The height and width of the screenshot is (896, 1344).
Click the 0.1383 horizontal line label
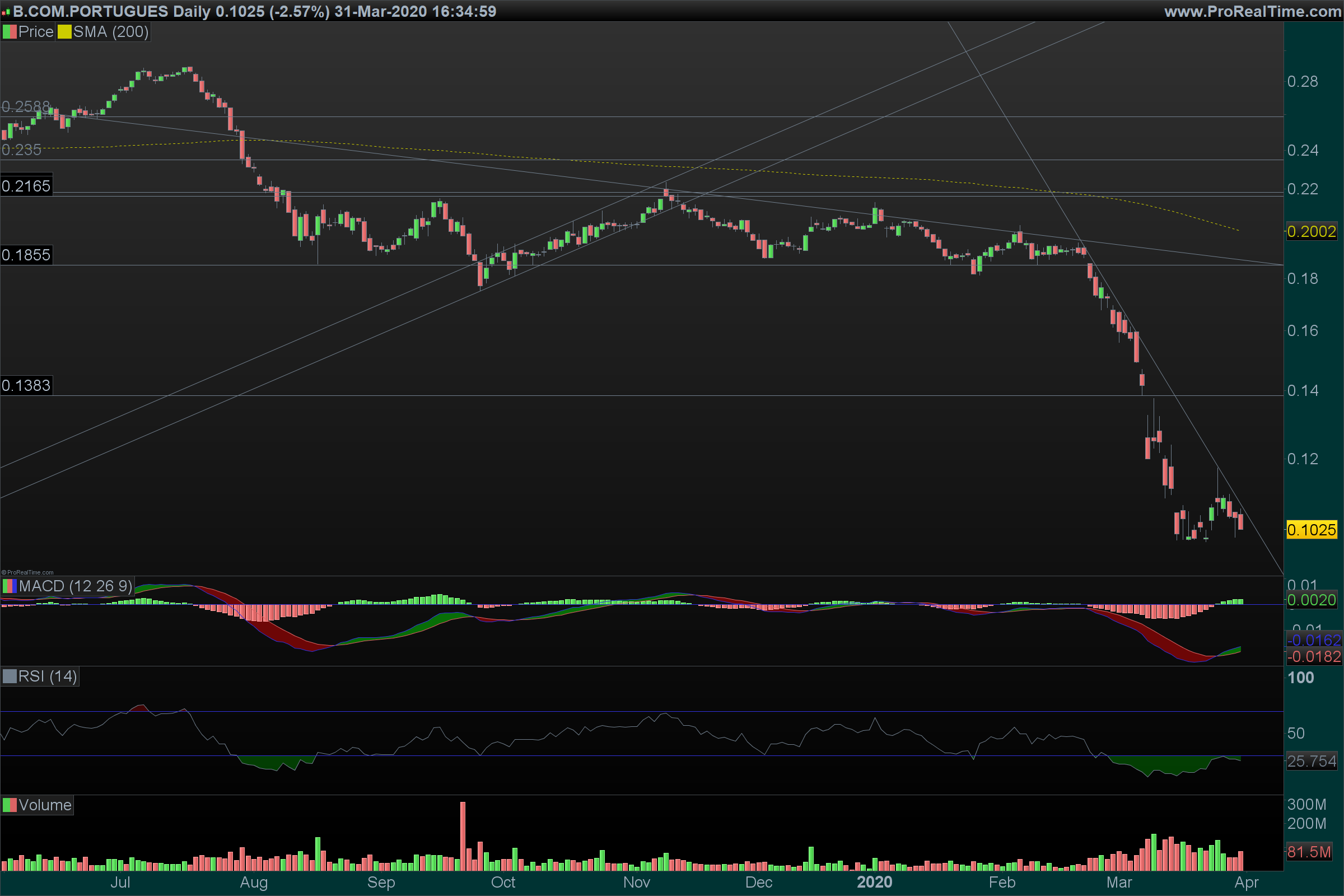click(x=26, y=385)
